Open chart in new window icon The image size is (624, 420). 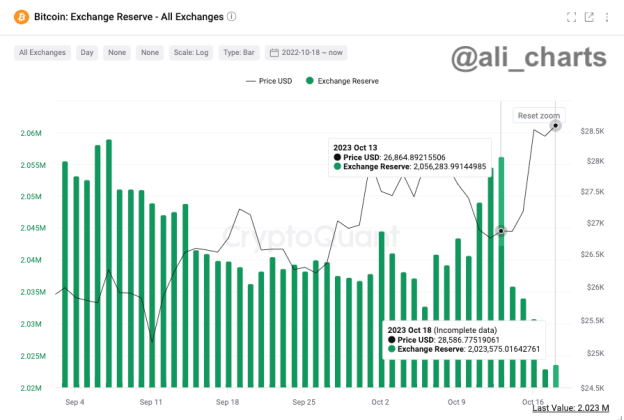pos(589,17)
